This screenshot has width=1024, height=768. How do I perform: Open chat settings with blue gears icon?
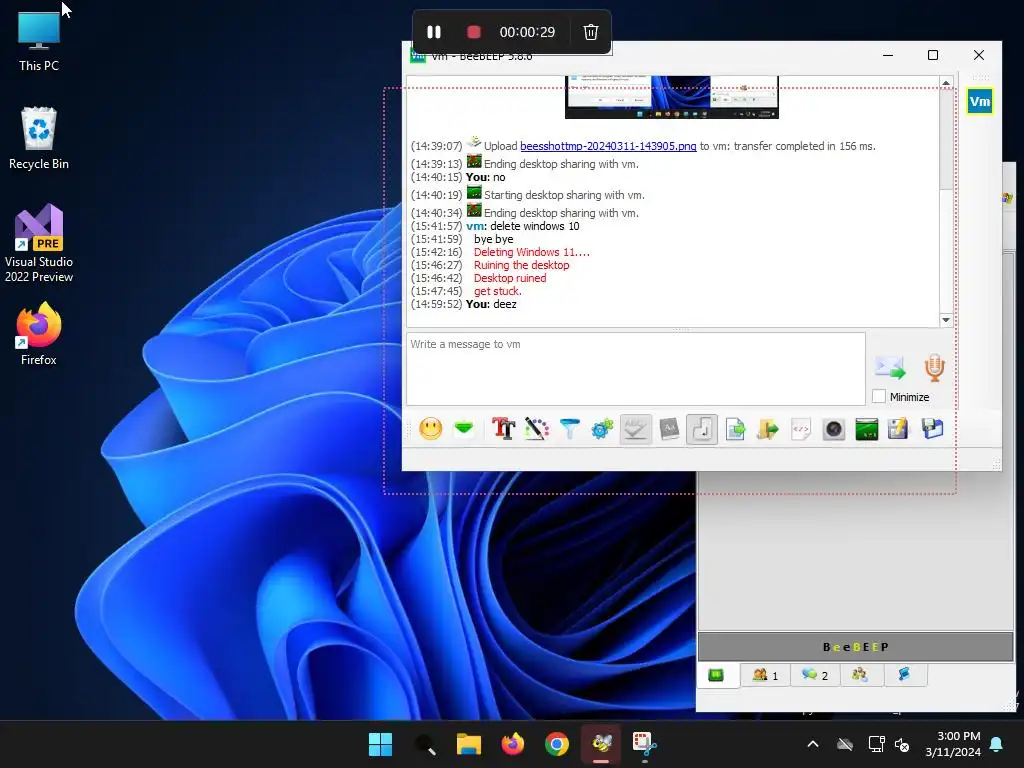[x=602, y=429]
